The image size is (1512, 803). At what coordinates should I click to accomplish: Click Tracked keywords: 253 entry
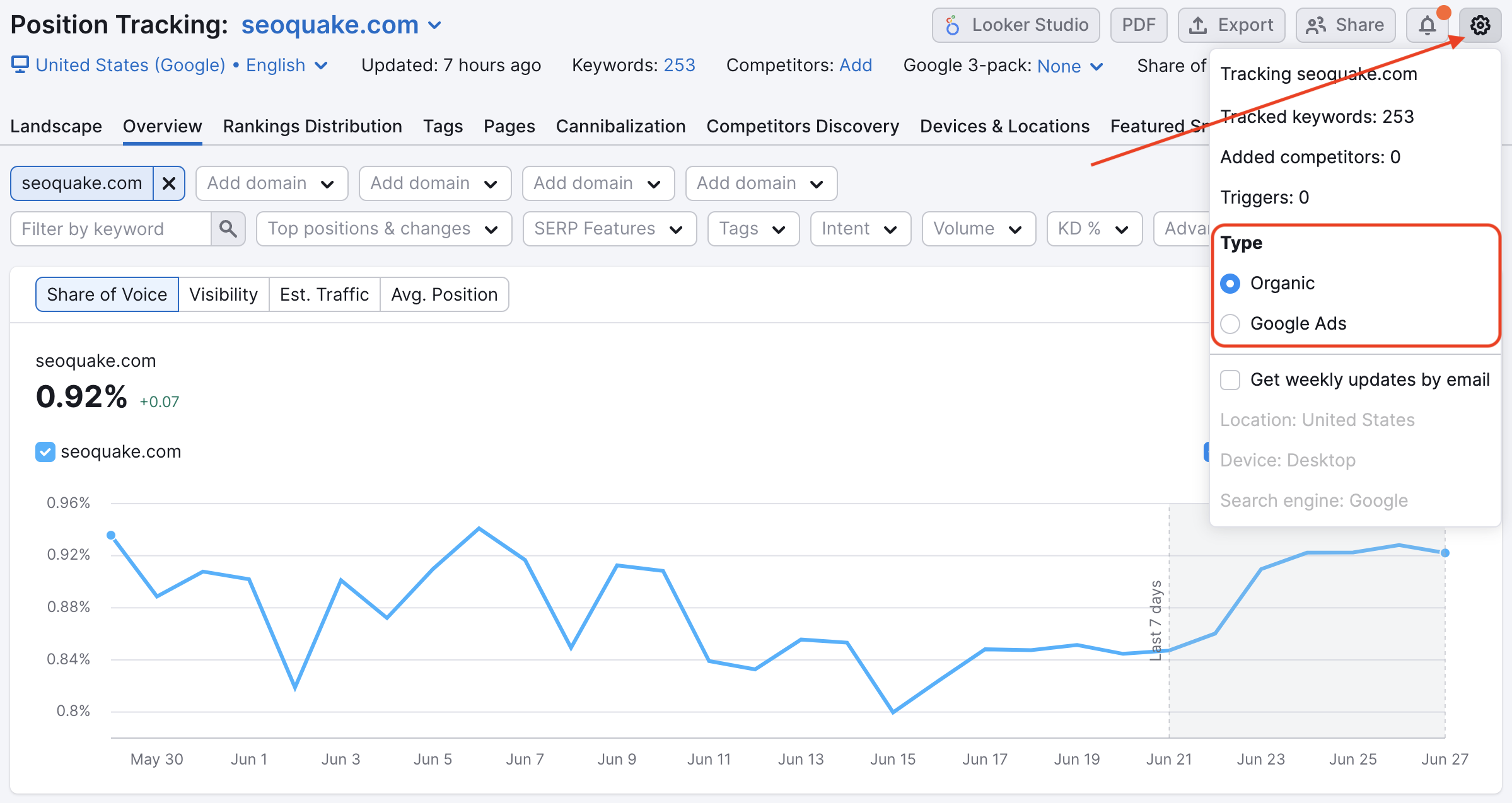click(1317, 117)
